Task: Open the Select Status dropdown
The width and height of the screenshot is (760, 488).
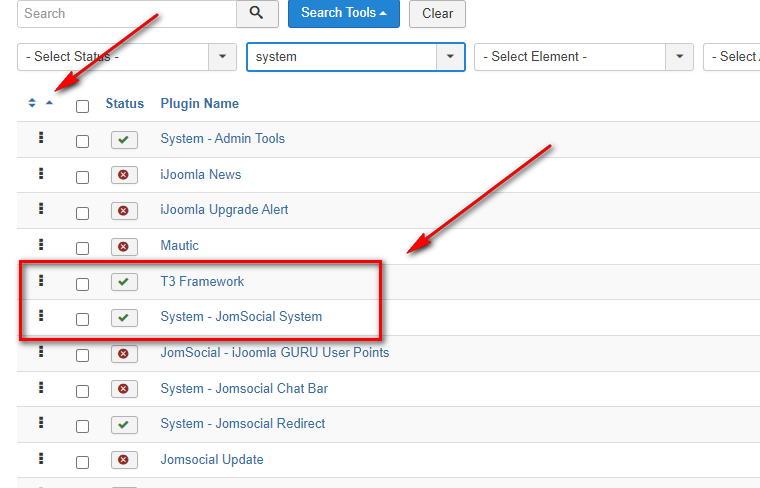Action: 126,57
